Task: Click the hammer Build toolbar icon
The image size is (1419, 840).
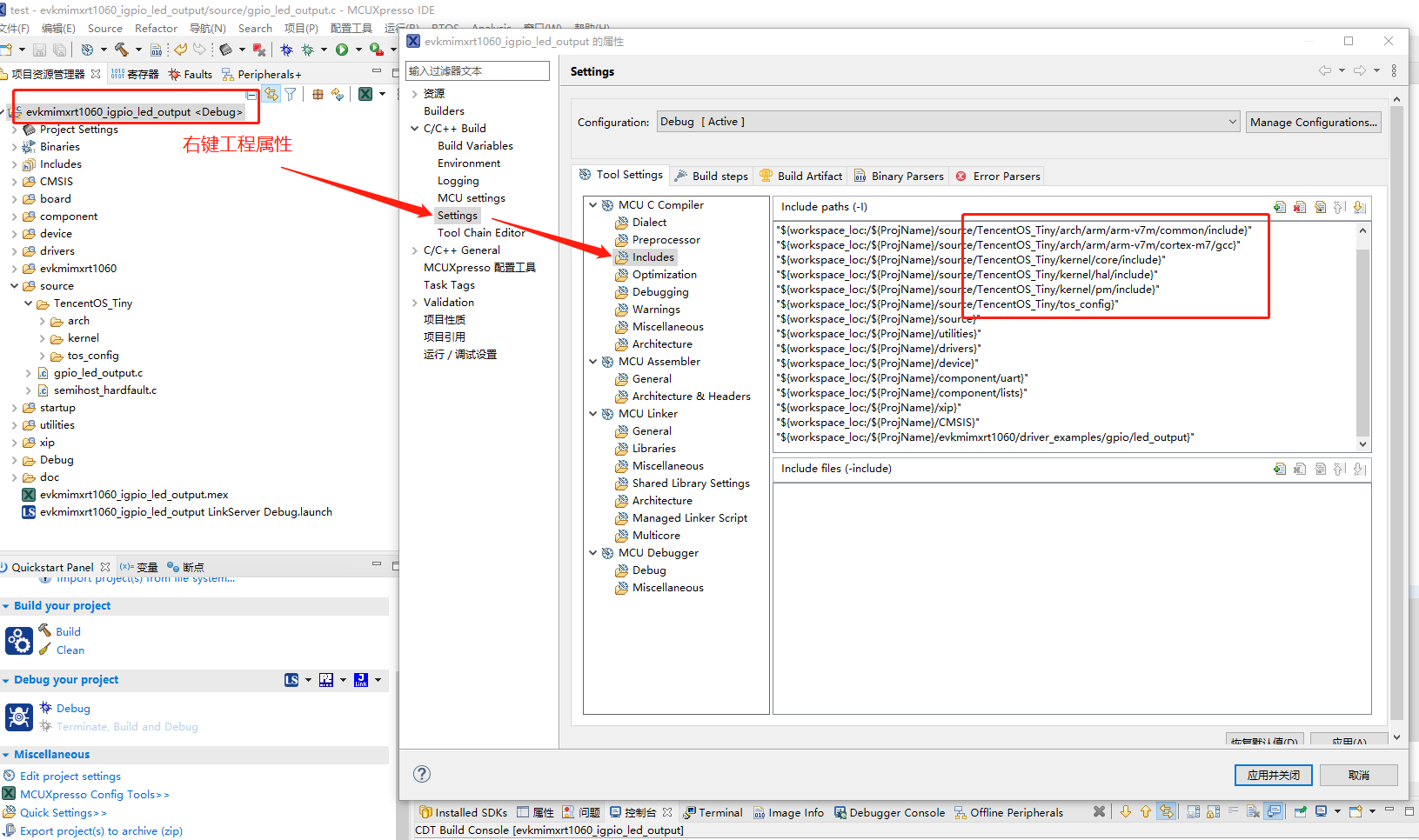Action: (121, 50)
